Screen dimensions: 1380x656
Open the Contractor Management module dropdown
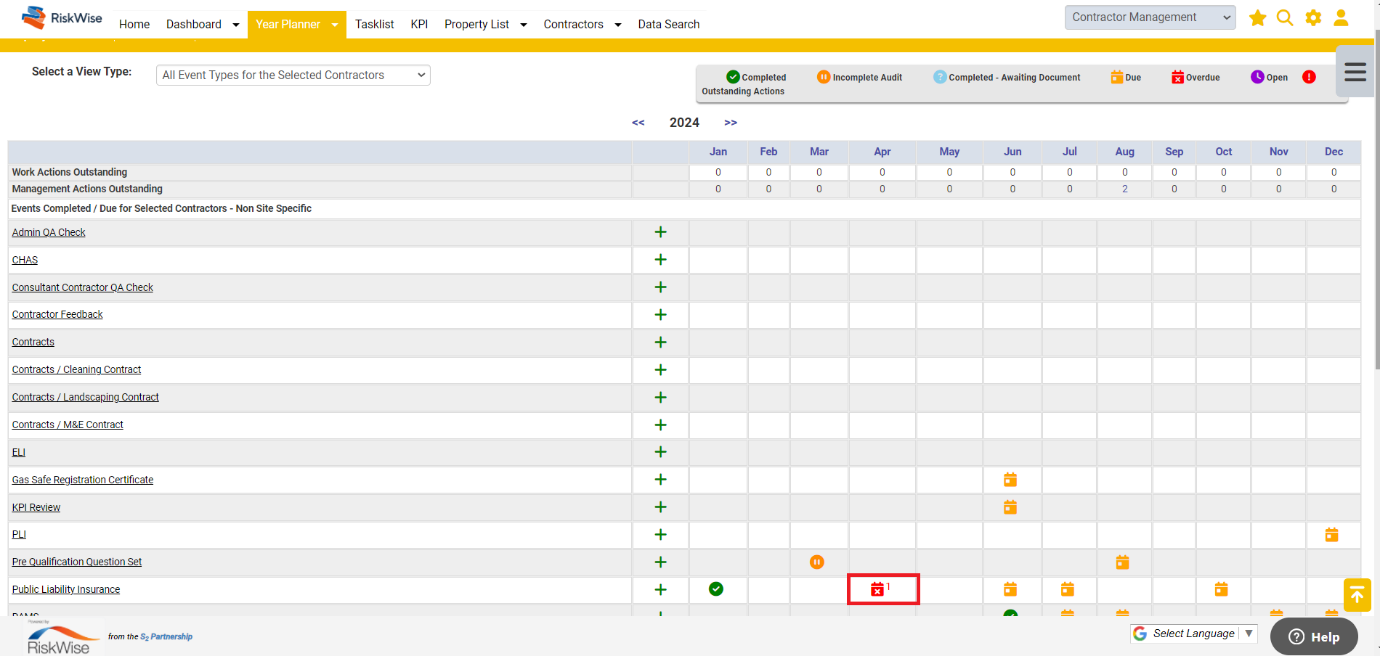[x=1150, y=17]
